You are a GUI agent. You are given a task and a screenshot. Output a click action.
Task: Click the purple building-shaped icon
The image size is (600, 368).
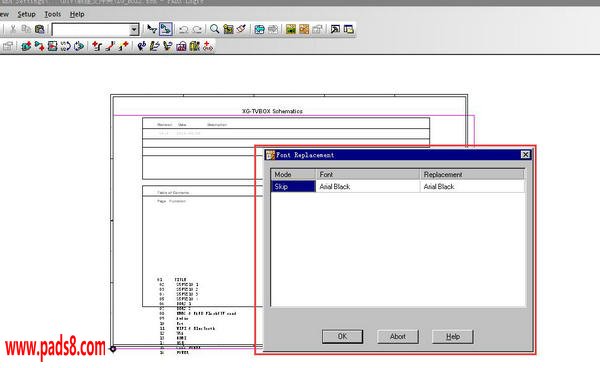[181, 47]
